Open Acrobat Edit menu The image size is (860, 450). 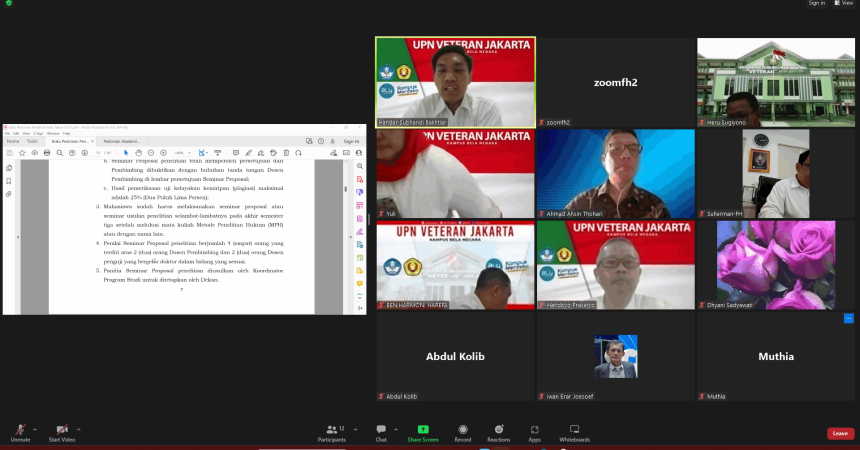[x=16, y=133]
